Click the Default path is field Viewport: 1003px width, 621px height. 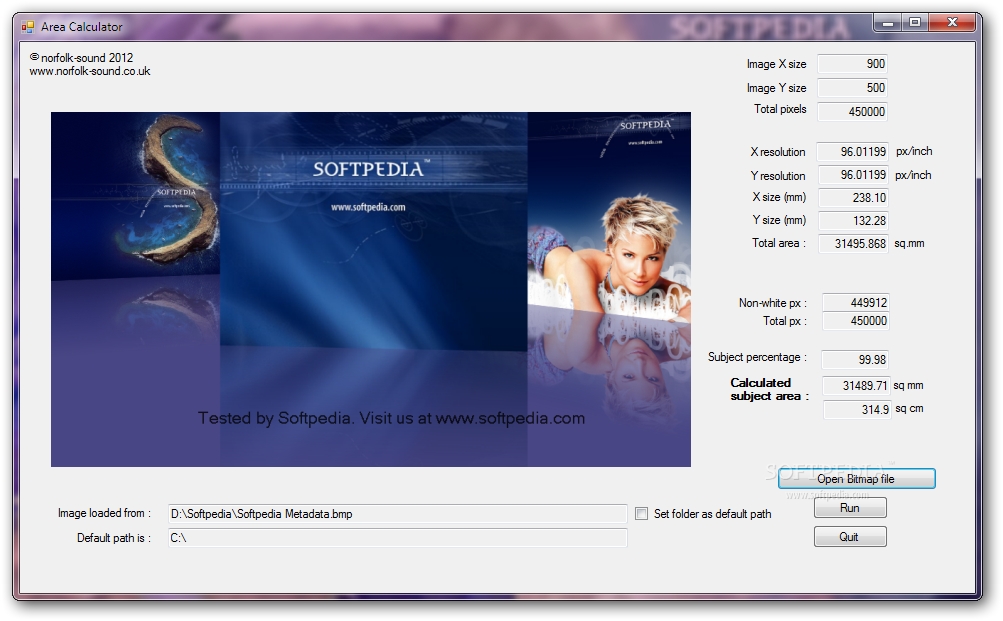coord(397,538)
